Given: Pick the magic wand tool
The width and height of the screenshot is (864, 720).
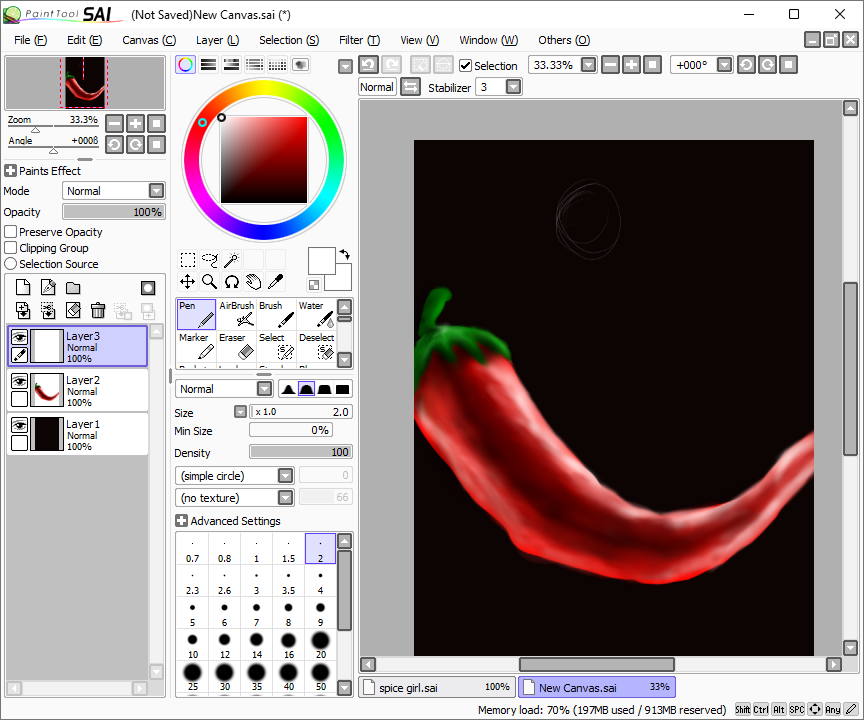Looking at the screenshot, I should [231, 259].
